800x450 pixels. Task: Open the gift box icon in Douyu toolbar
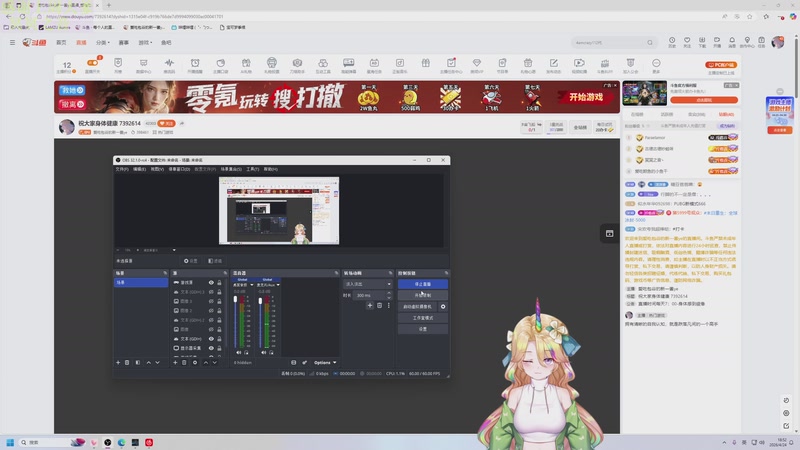[426, 63]
